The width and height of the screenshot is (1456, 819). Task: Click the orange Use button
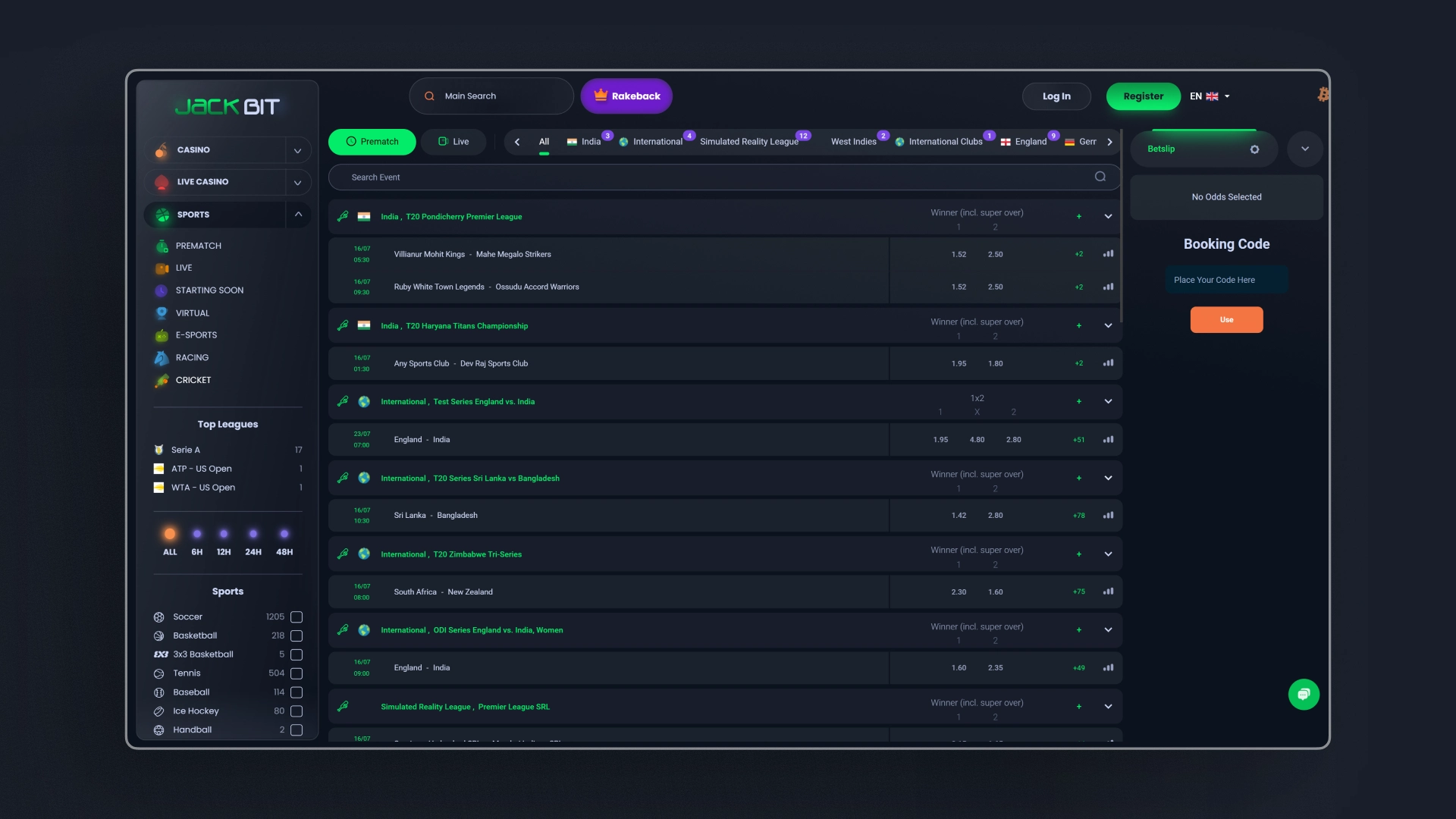click(x=1226, y=320)
